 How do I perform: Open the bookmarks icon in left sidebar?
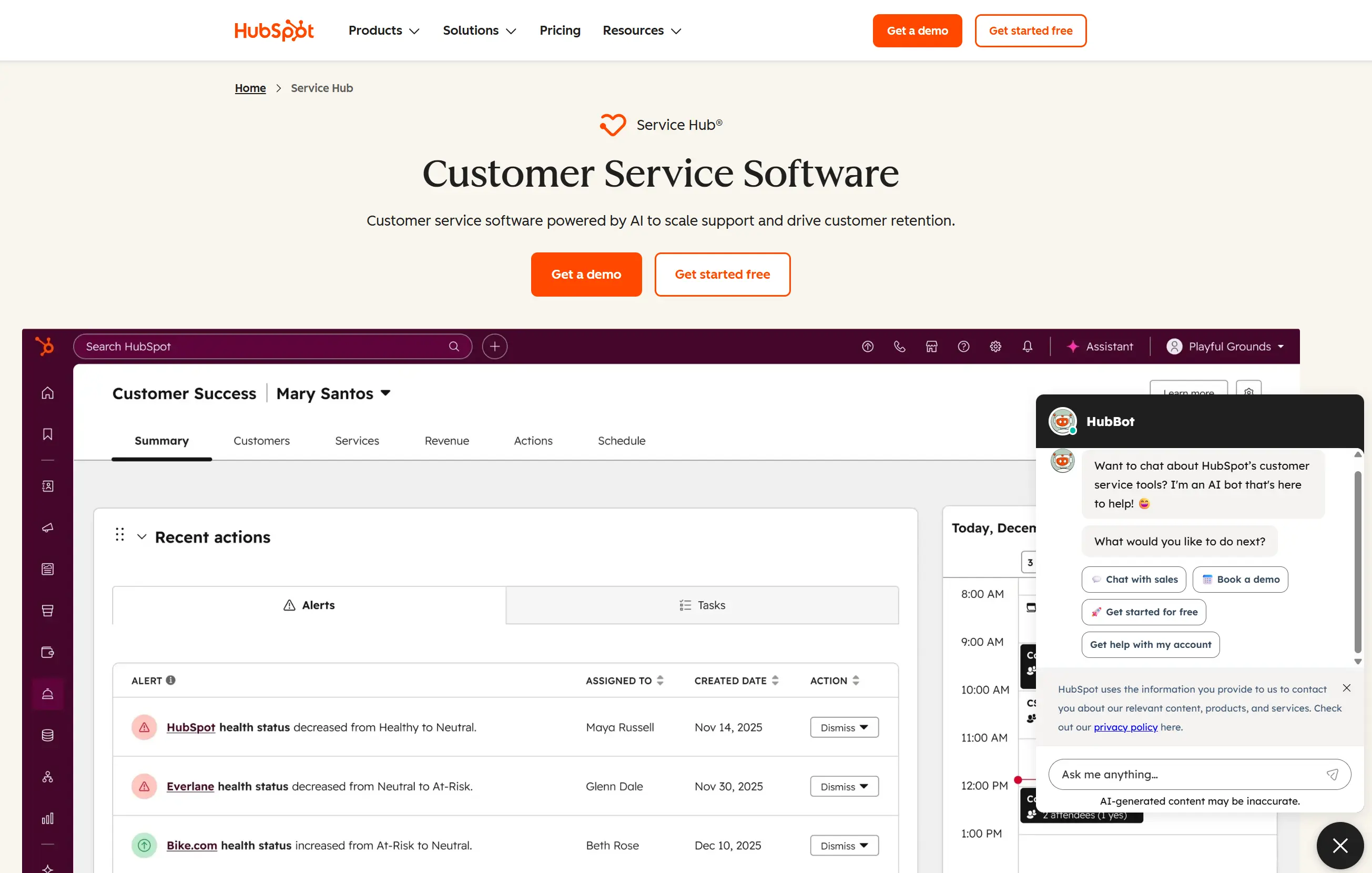point(48,434)
